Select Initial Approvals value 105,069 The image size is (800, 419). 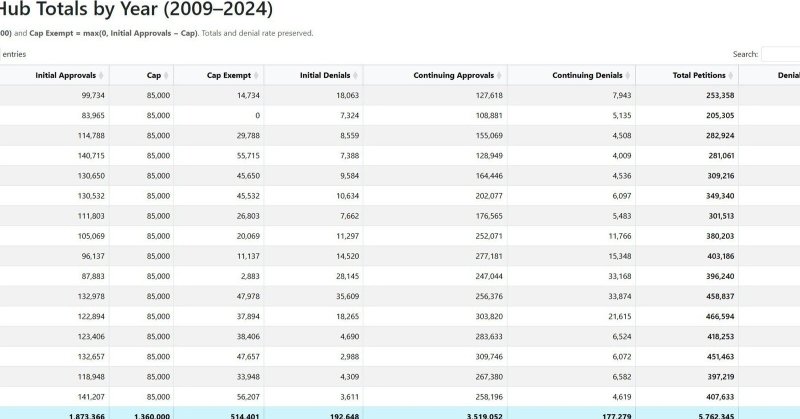[x=91, y=236]
